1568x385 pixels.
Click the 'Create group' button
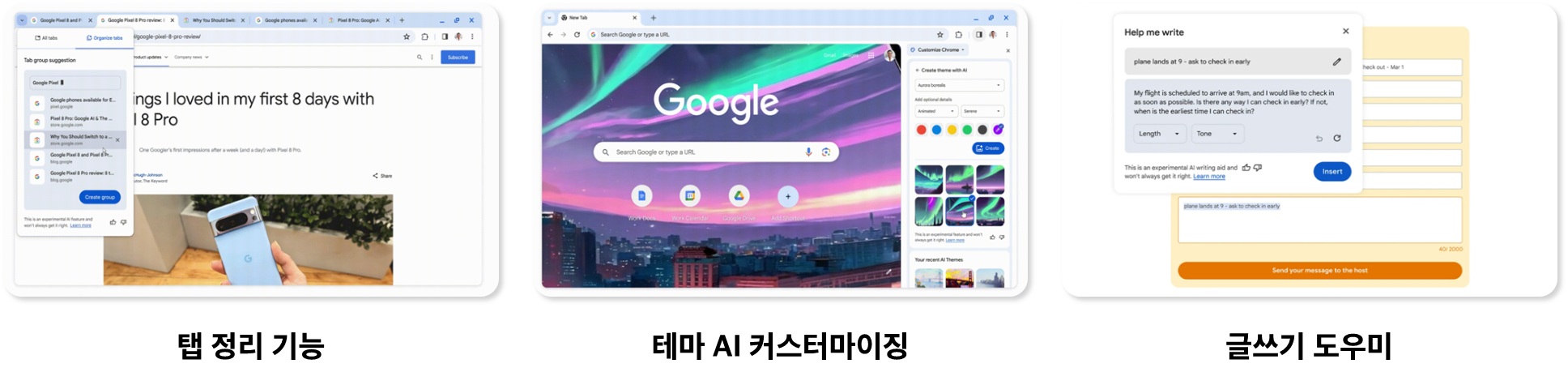tap(100, 197)
